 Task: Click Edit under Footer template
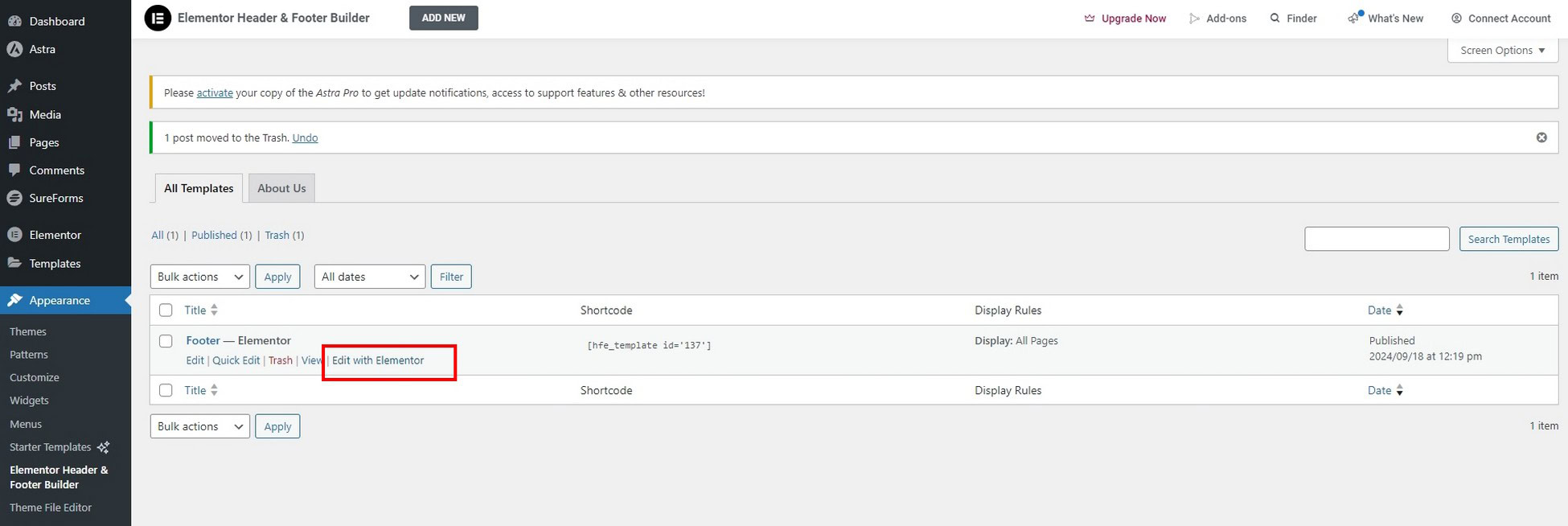coord(195,360)
